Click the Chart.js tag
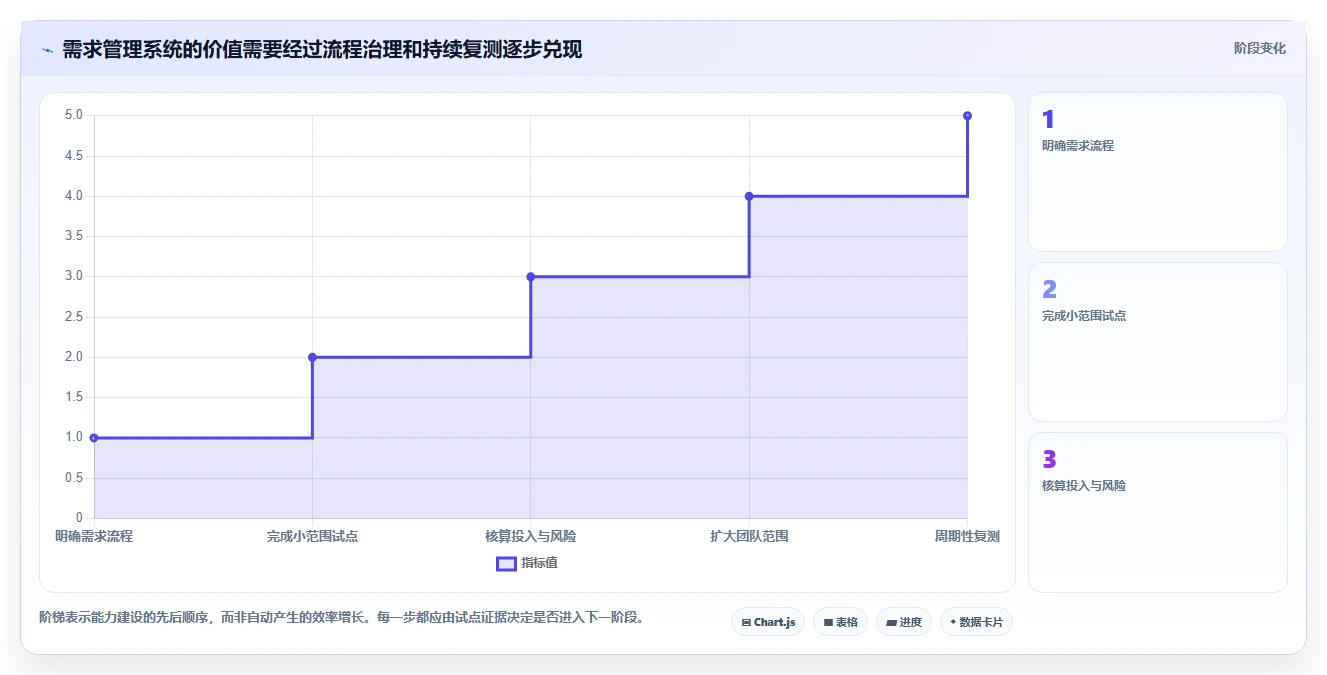 [x=768, y=622]
